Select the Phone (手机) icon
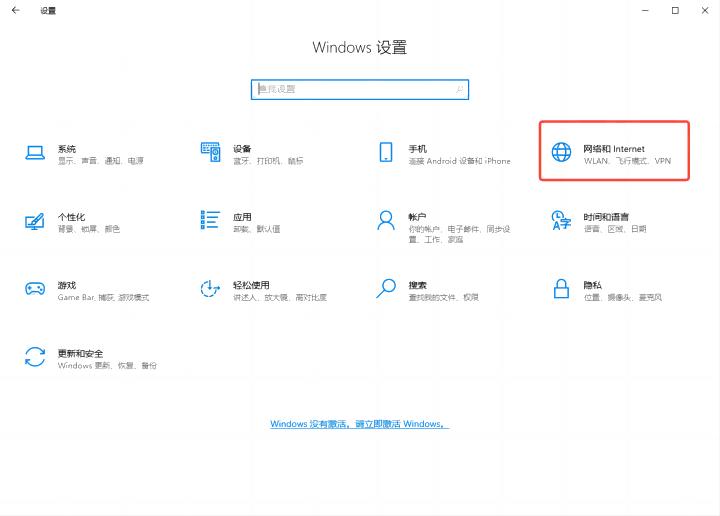Screen dimensions: 720x516 coord(386,152)
